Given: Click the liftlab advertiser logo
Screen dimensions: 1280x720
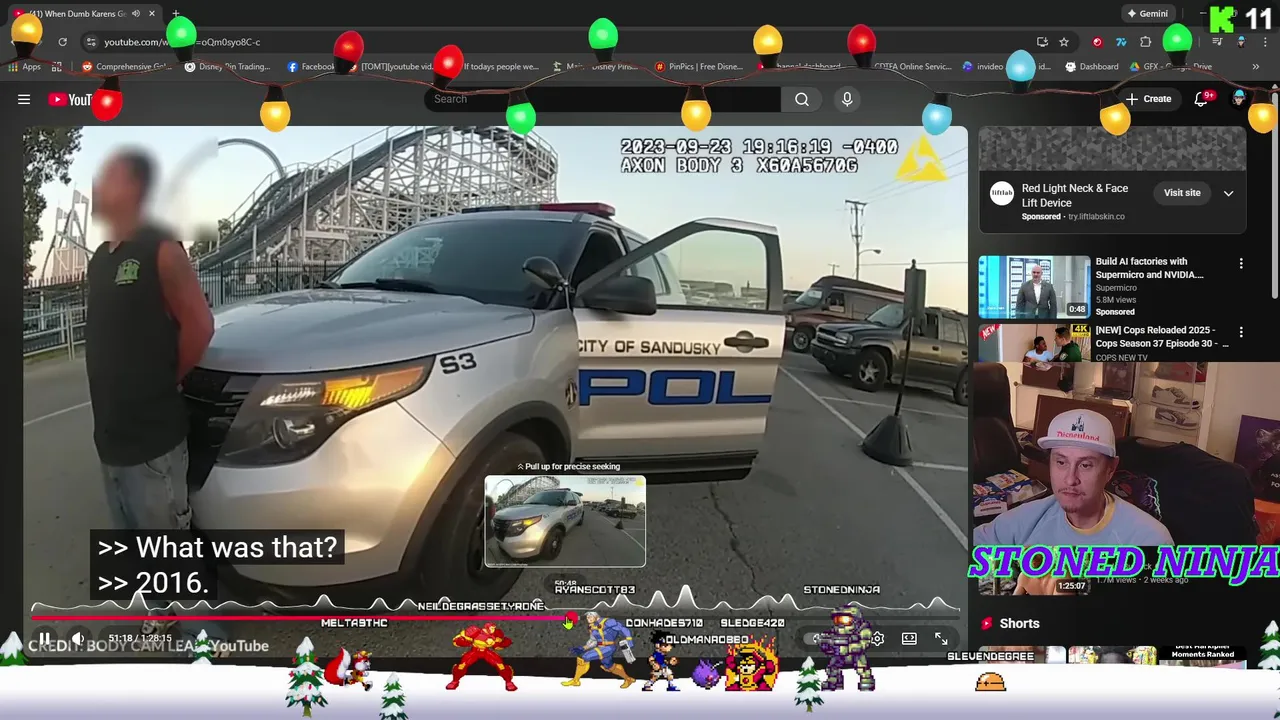Looking at the screenshot, I should [1002, 193].
